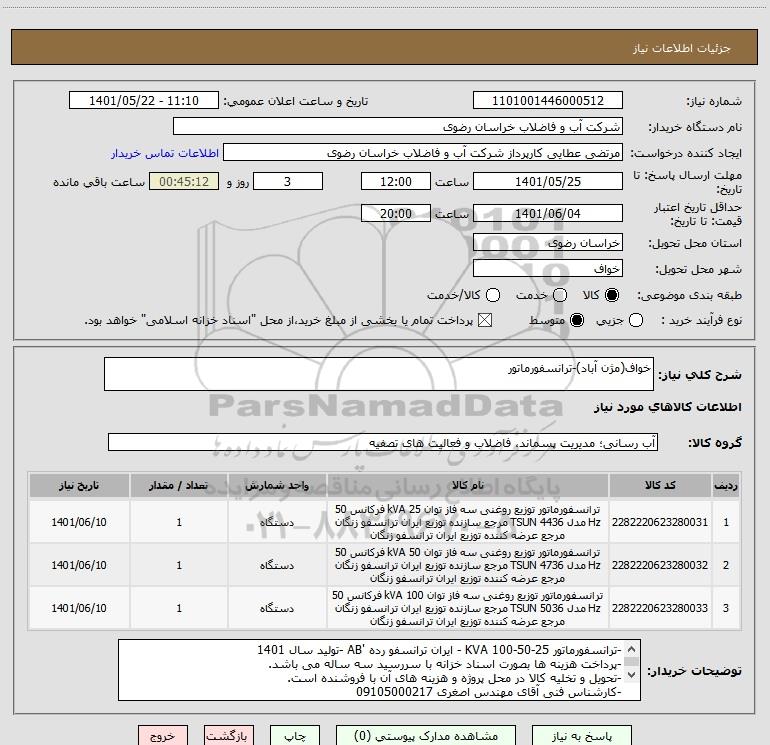Click product code 2282220623280032

pyautogui.click(x=660, y=565)
